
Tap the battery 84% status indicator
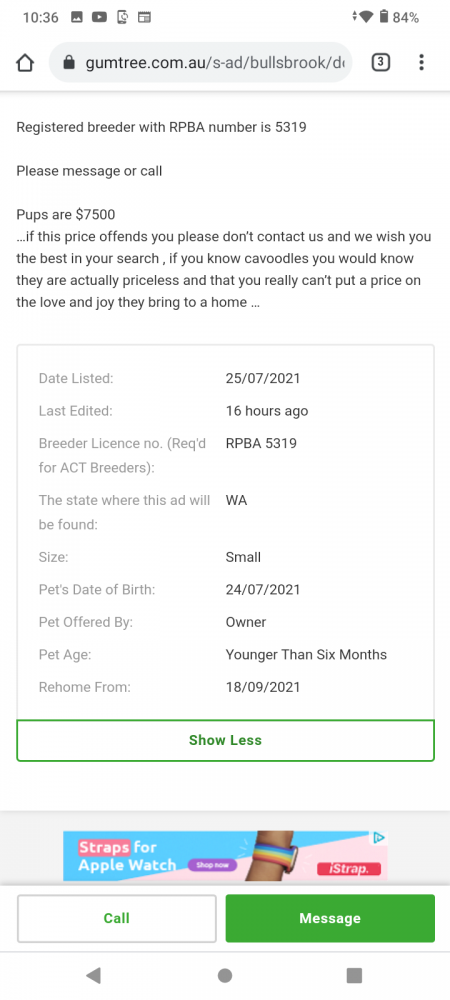click(x=400, y=17)
